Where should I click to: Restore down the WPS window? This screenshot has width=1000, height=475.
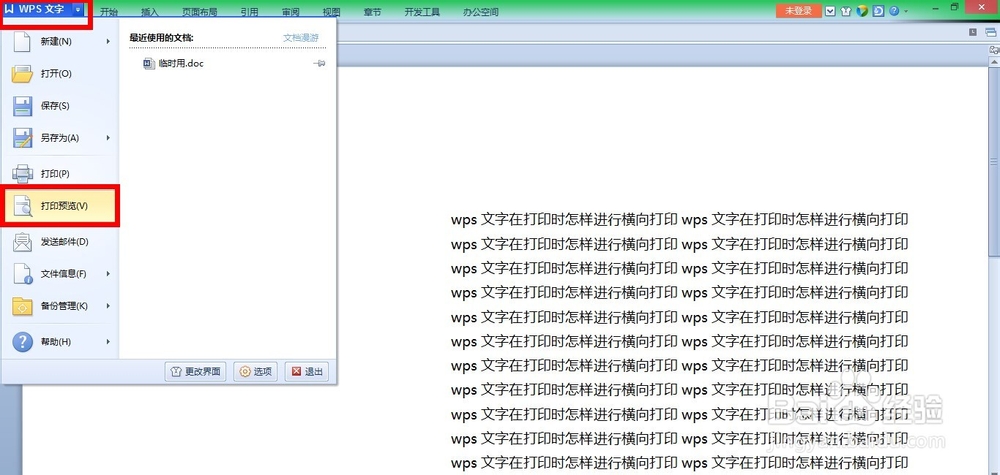(x=955, y=8)
